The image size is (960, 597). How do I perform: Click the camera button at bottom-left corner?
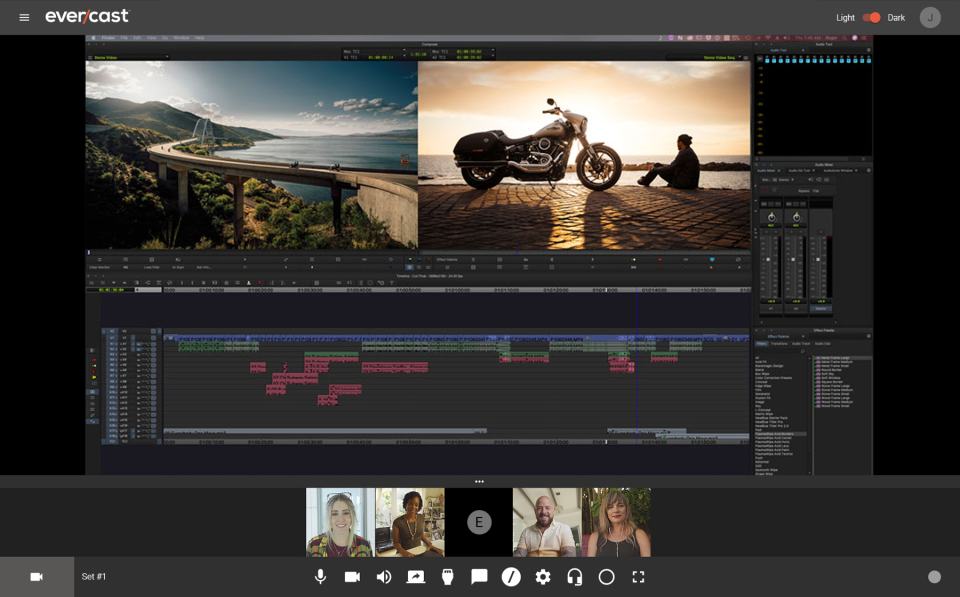37,577
